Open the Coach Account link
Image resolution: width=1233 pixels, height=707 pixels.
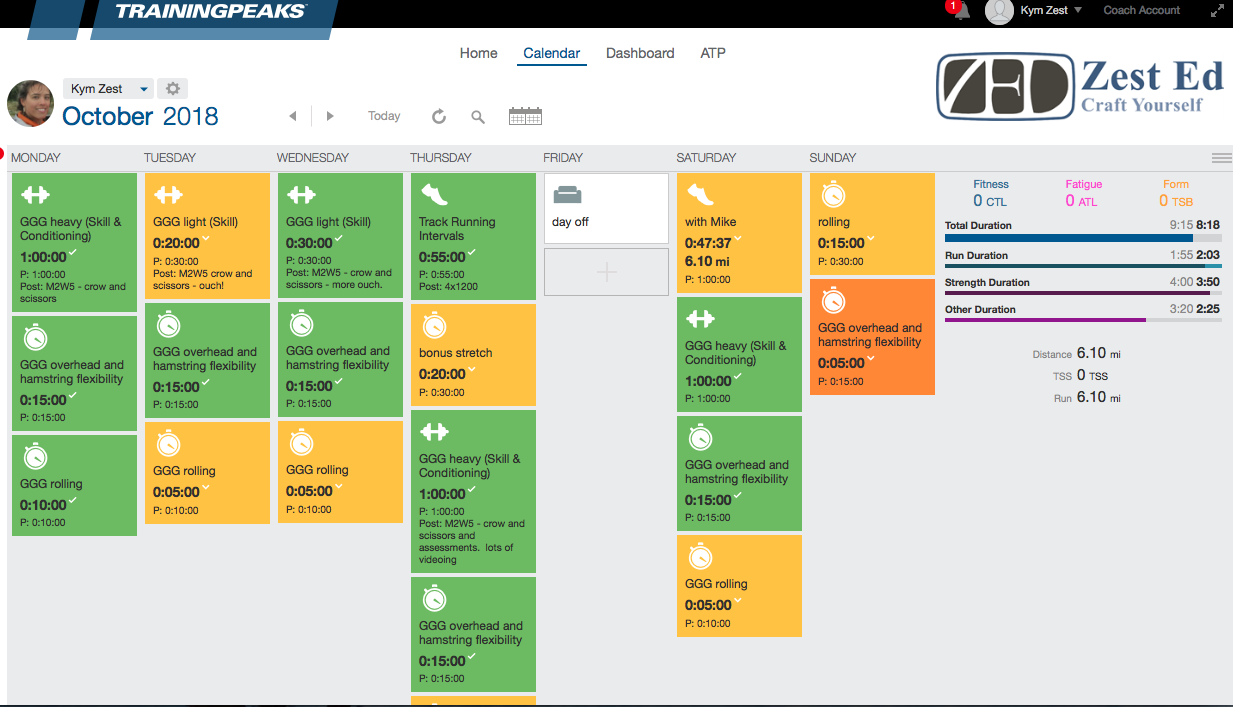pos(1141,11)
